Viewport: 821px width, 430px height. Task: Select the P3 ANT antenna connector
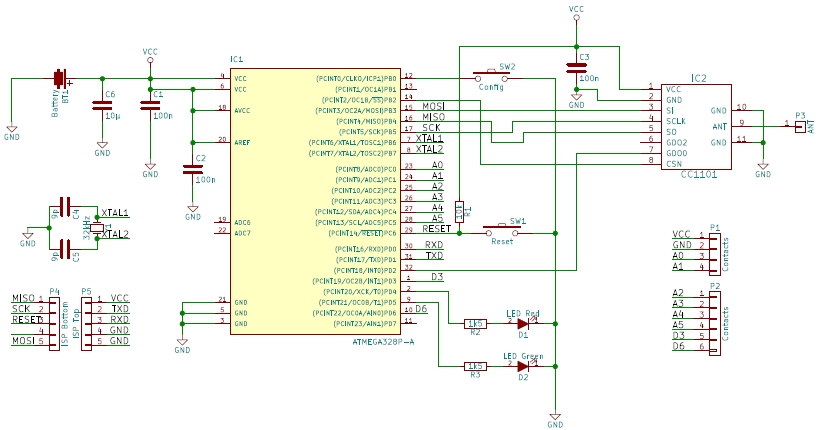(x=800, y=126)
